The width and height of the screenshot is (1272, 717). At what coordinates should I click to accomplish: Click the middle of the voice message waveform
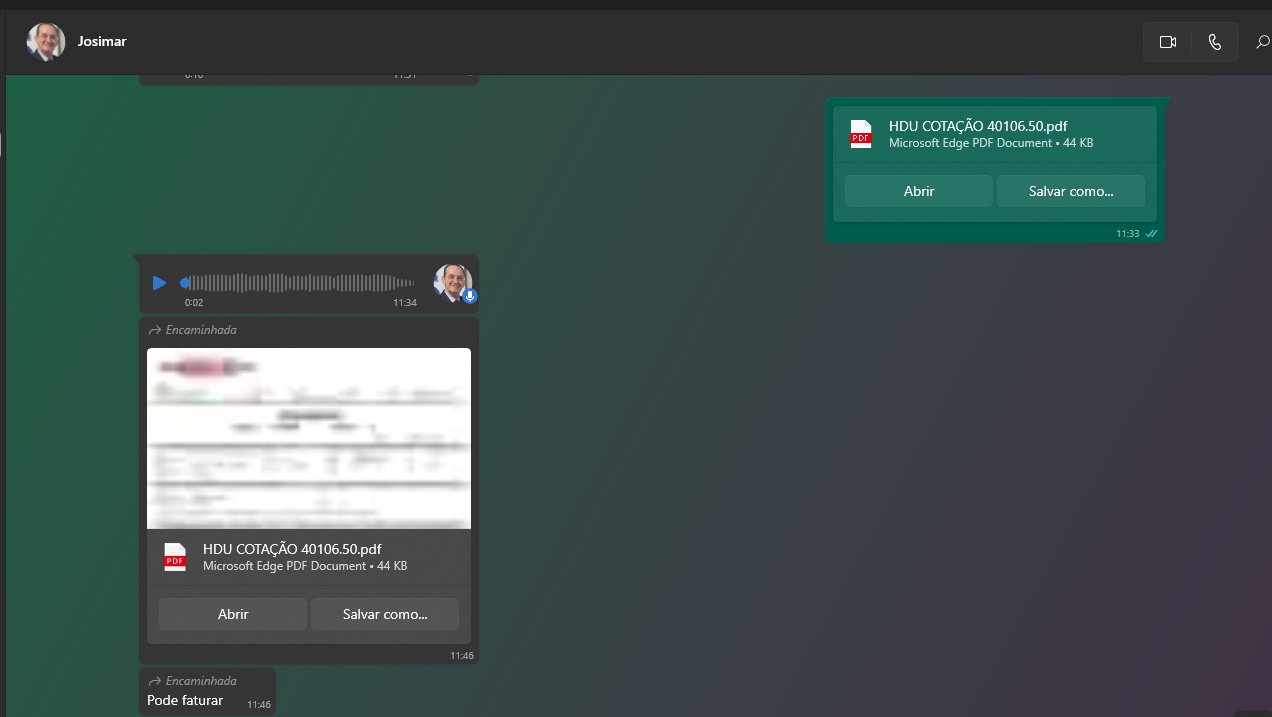point(300,283)
